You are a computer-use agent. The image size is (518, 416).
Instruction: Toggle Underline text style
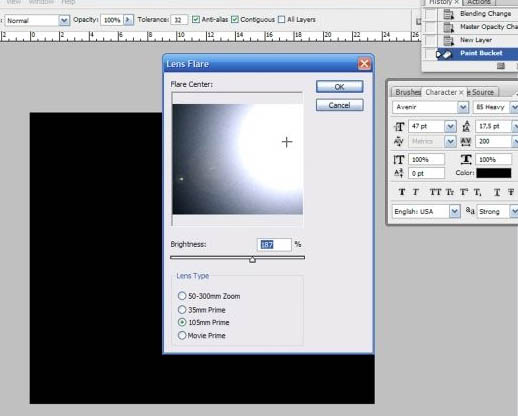click(497, 192)
